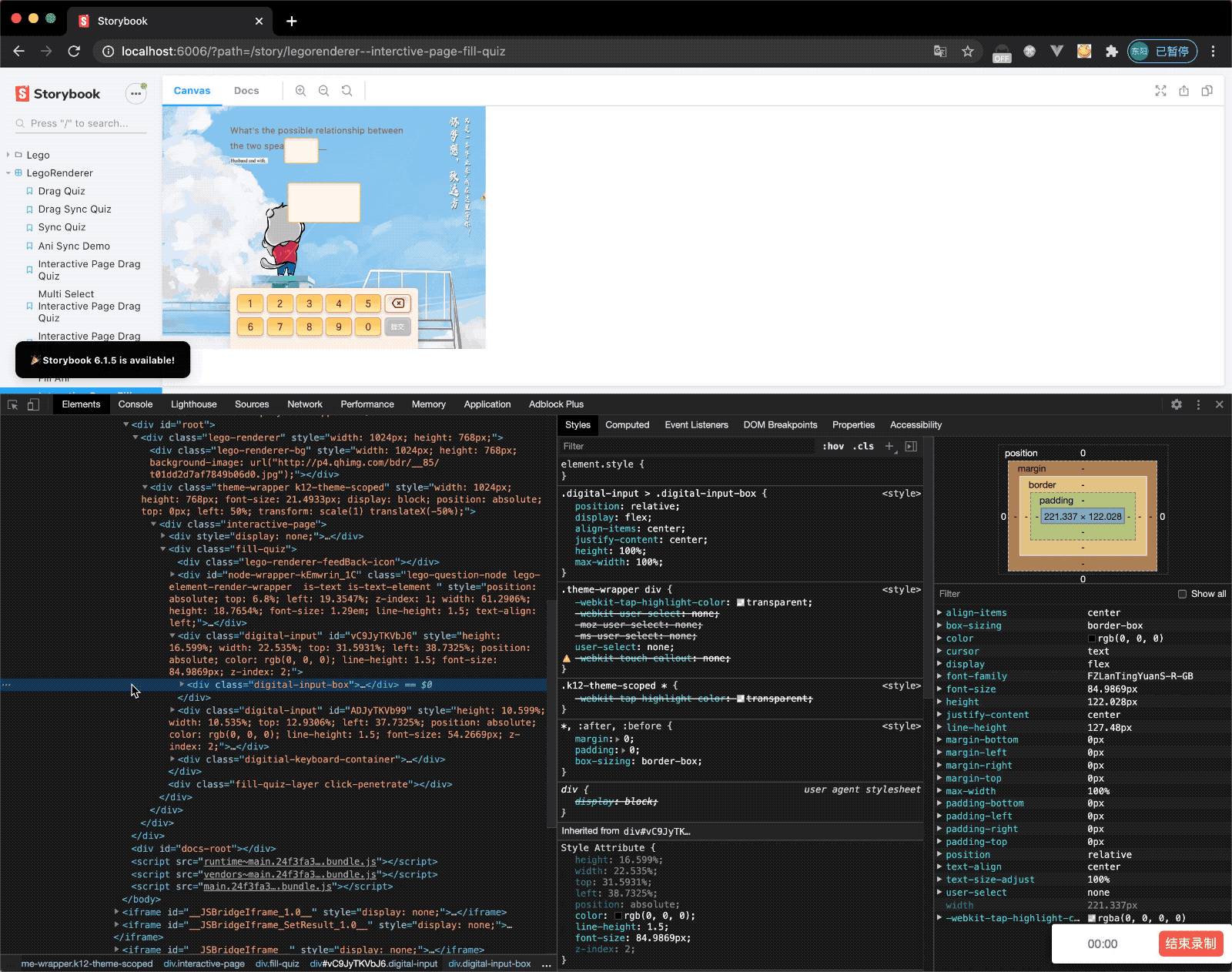Open the extensions puzzle icon
The width and height of the screenshot is (1232, 972).
point(1111,52)
